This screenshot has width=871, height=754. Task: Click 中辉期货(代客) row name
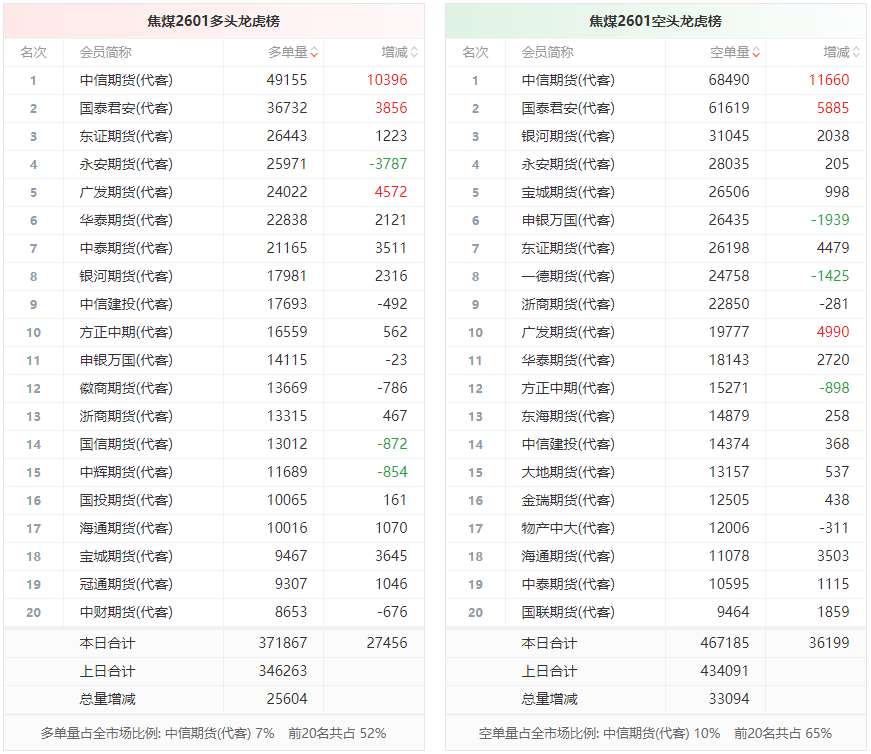[x=126, y=472]
